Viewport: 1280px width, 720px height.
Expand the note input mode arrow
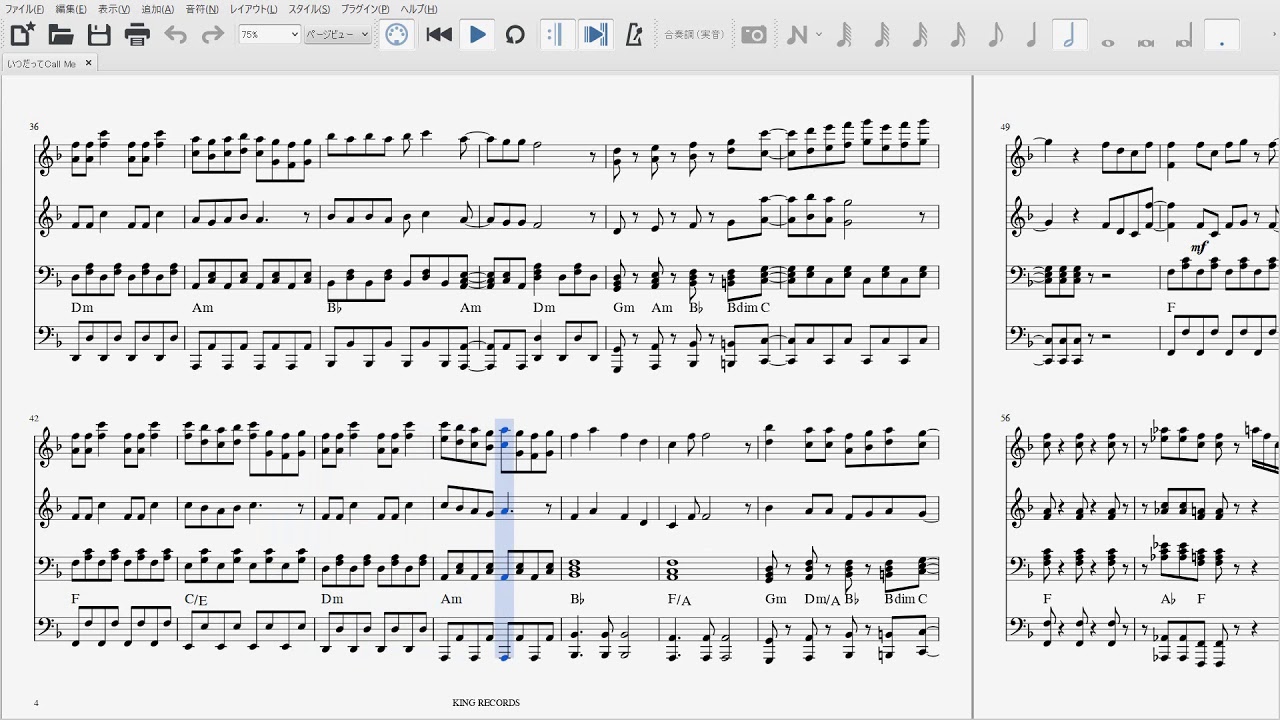[x=819, y=35]
